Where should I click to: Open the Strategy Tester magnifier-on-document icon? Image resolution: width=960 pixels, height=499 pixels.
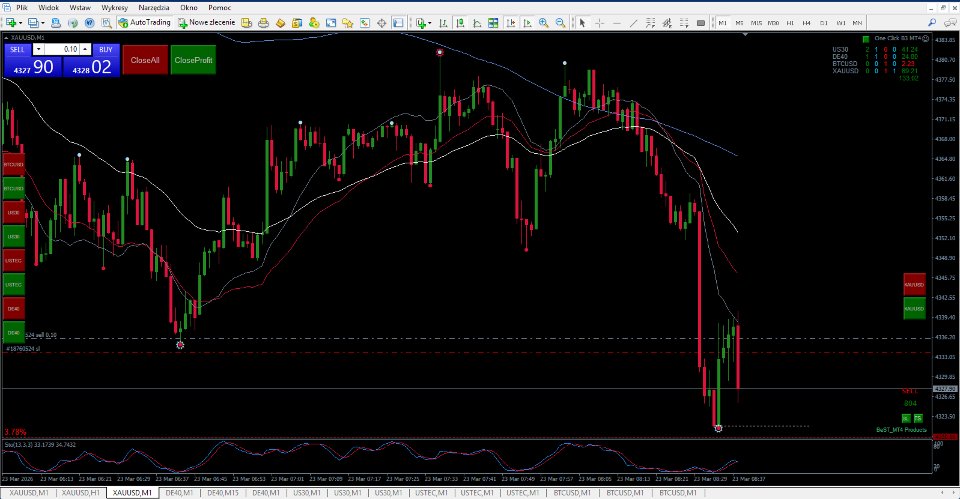coord(106,23)
